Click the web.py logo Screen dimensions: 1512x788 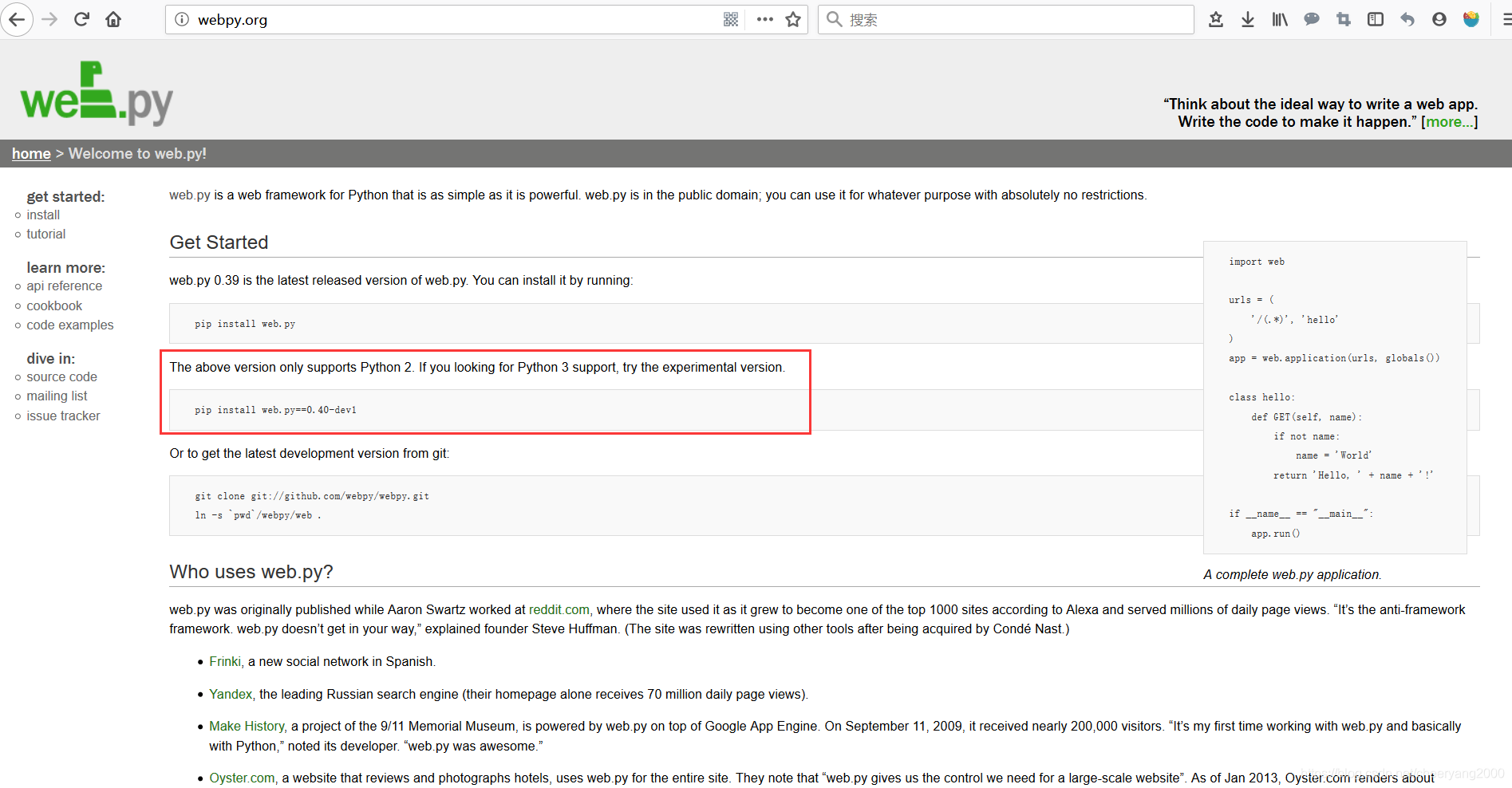click(97, 93)
